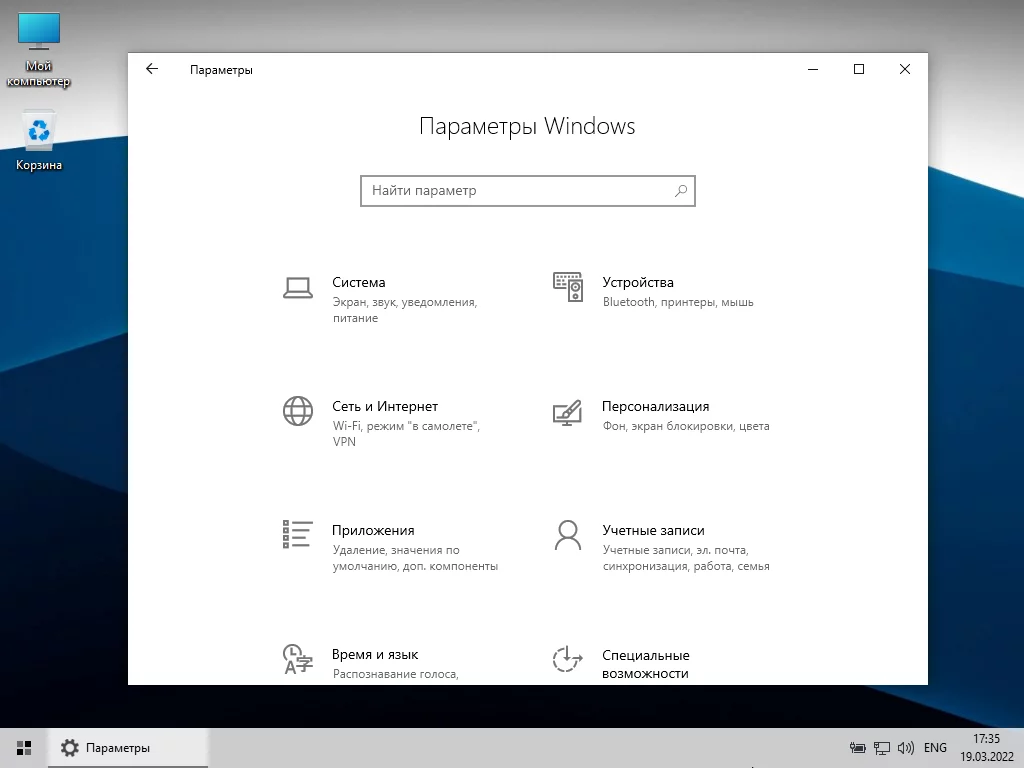
Task: Open the Устройства keyboard and speaker icon
Action: point(568,287)
